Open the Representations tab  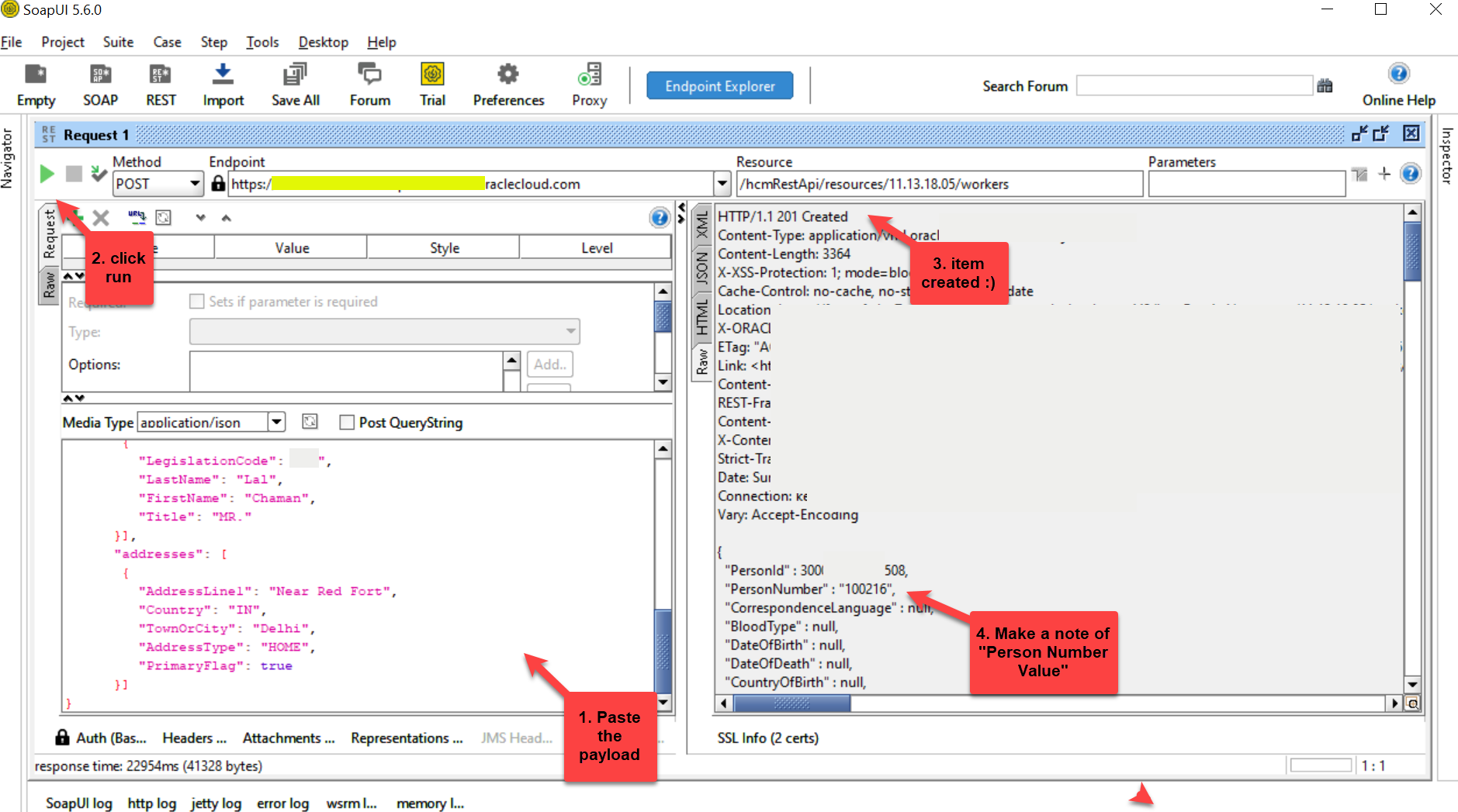(407, 738)
